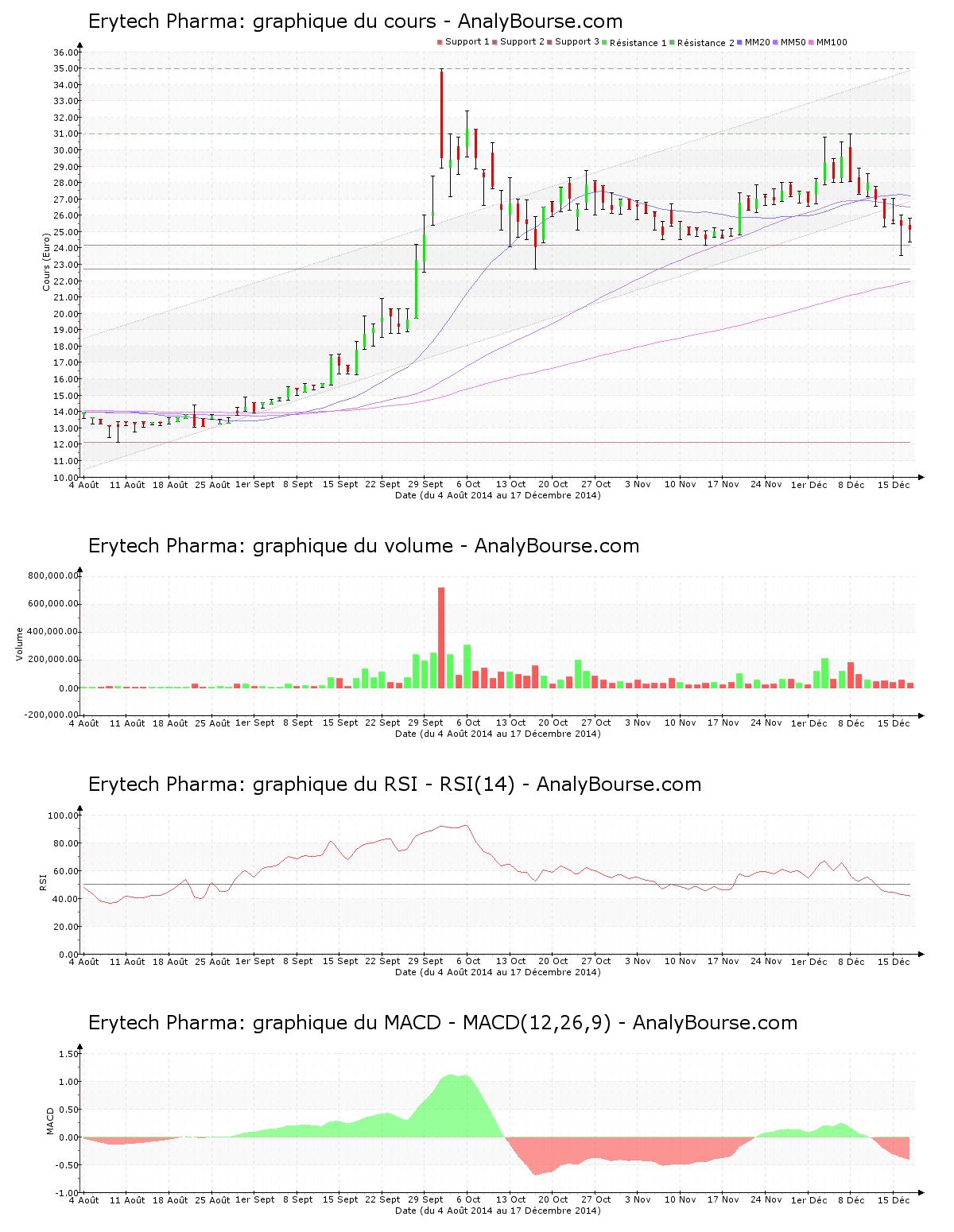Click the 20.00 tick on the RSI axis
The height and width of the screenshot is (1232, 954).
[66, 927]
